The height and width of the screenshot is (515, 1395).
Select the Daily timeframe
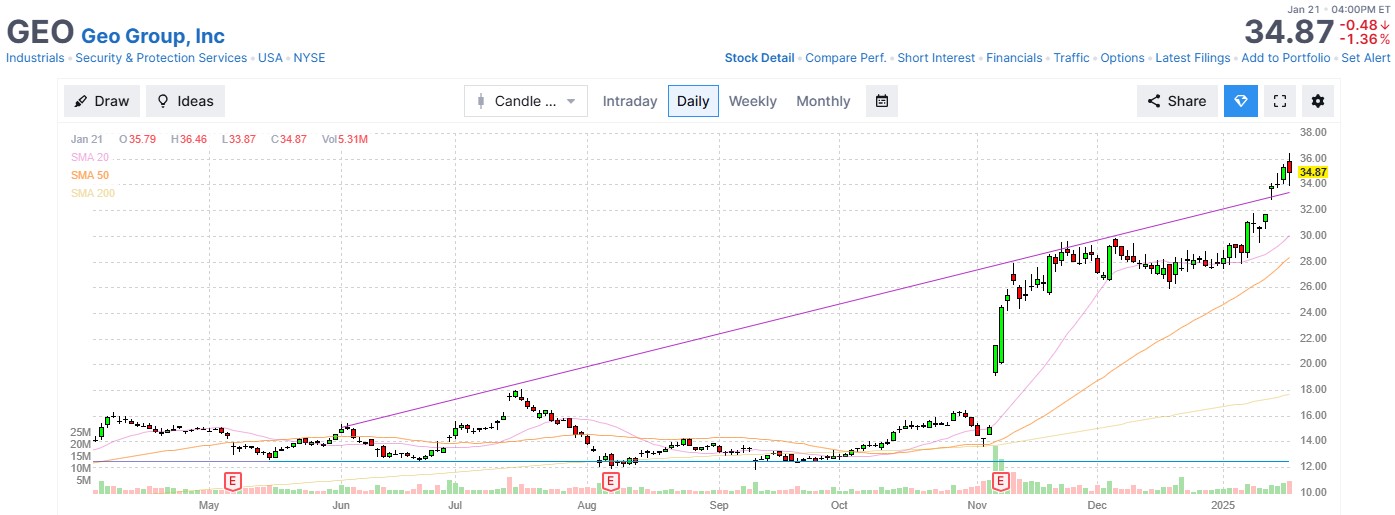tap(693, 101)
